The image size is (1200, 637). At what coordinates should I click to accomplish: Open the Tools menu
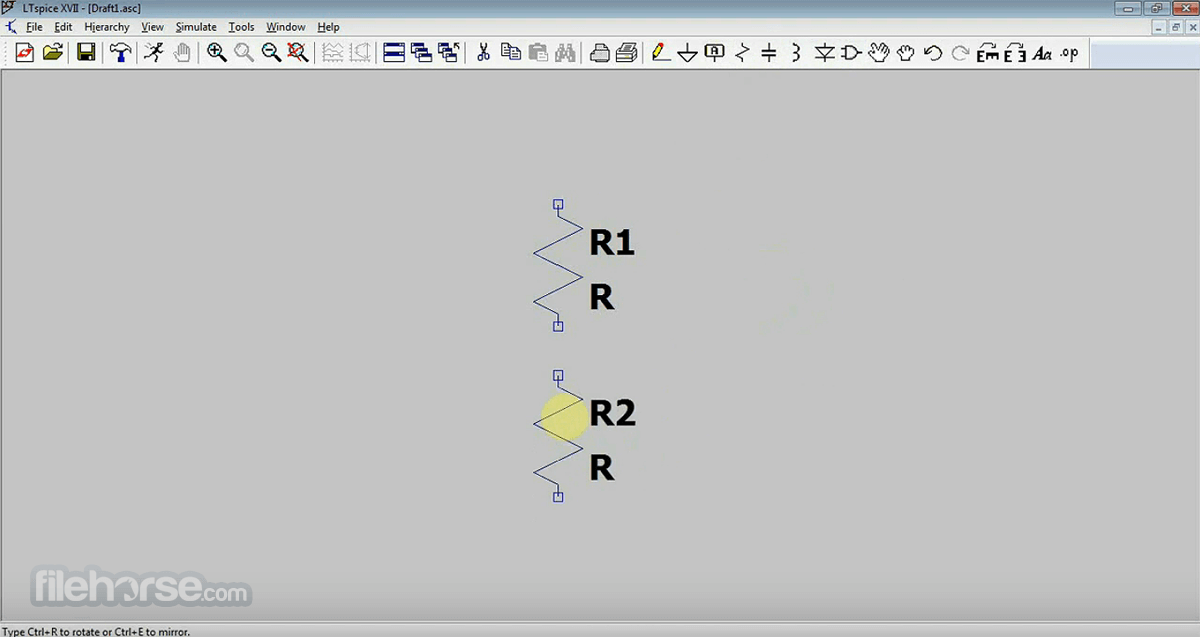point(241,27)
